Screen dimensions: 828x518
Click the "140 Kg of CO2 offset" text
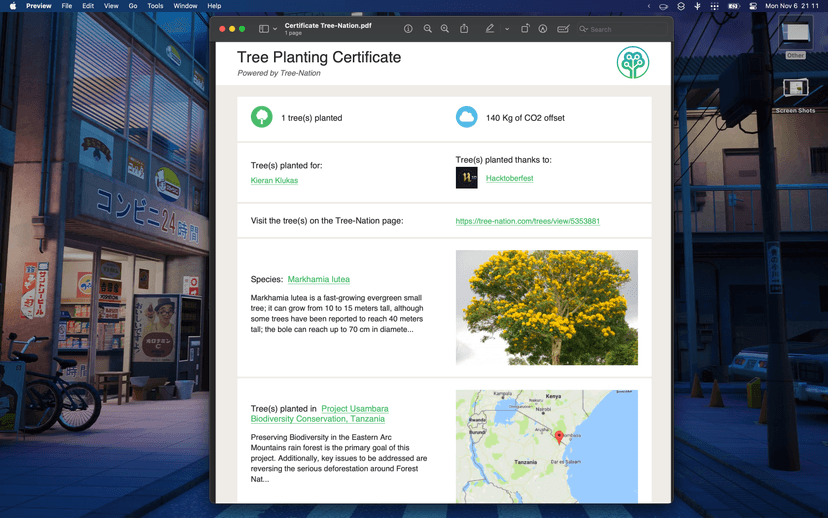click(525, 118)
